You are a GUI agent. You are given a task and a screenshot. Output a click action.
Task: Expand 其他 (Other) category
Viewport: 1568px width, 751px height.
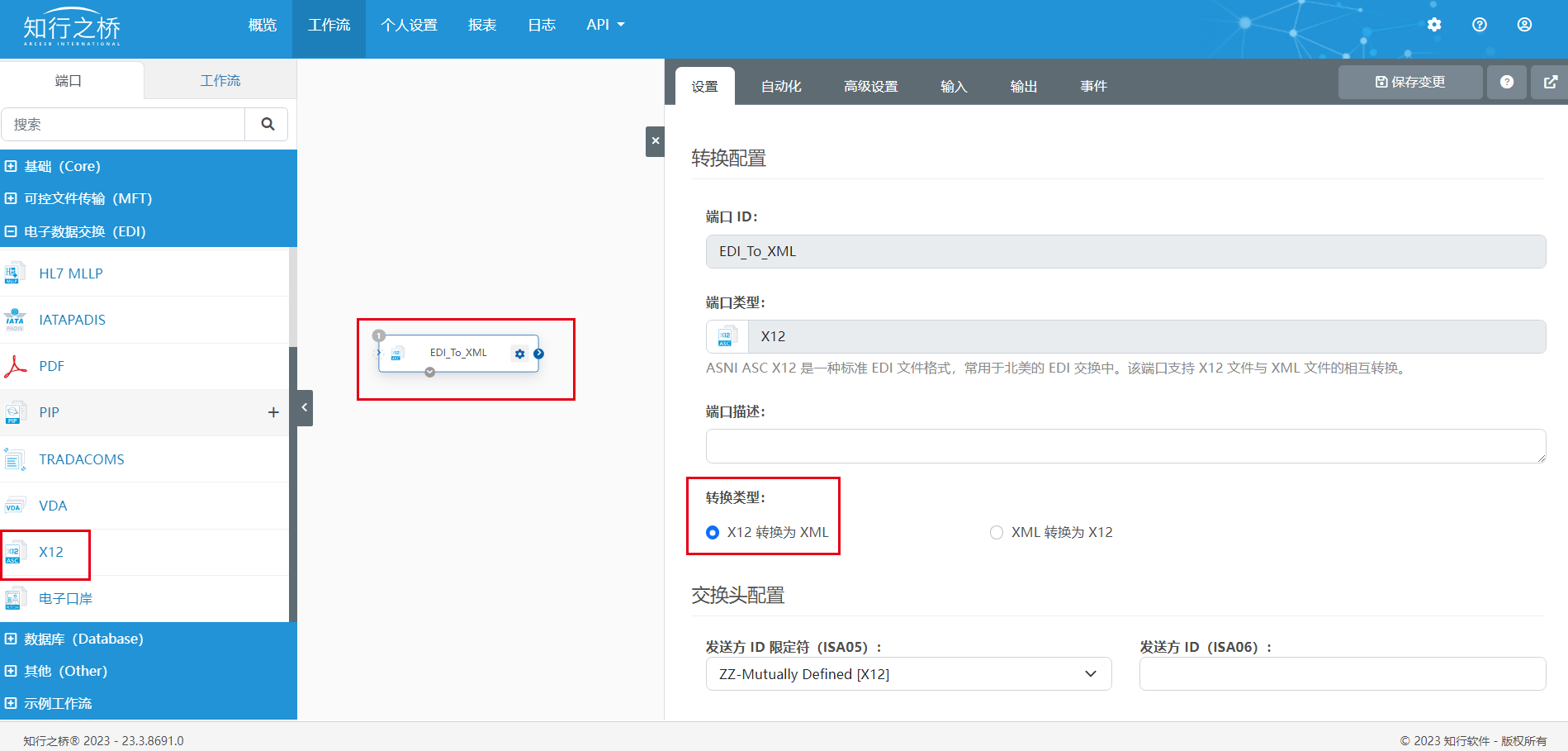pyautogui.click(x=11, y=671)
